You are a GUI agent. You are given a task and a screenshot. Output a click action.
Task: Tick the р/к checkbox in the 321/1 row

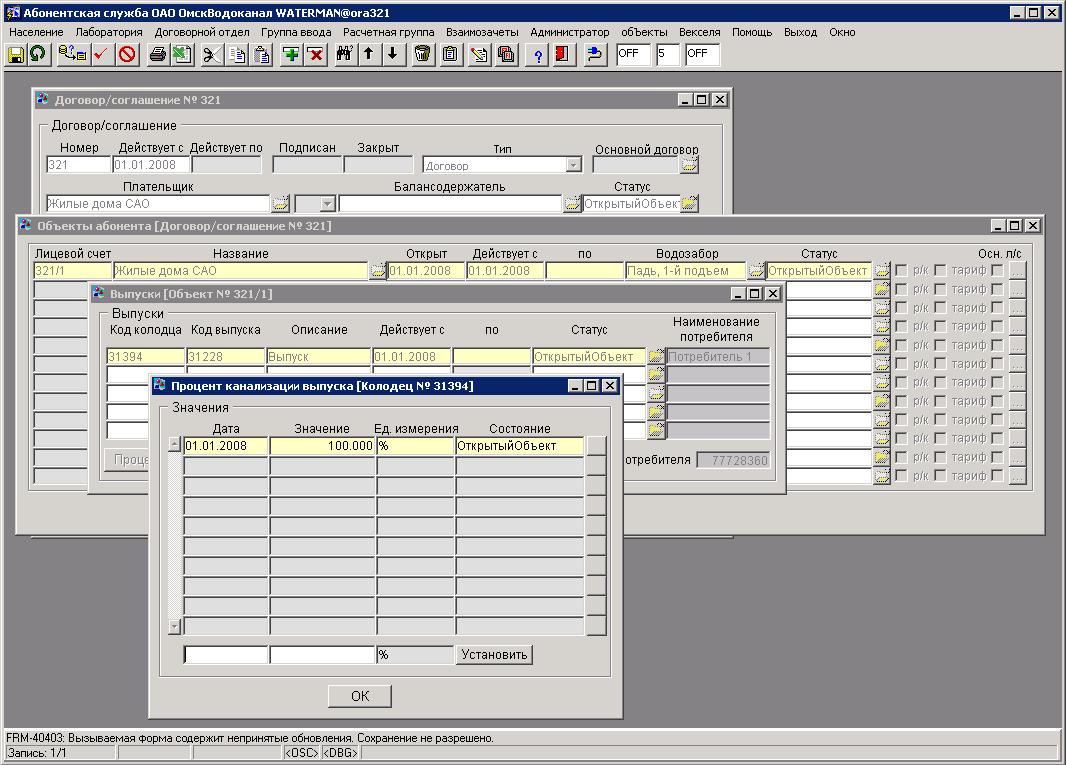pyautogui.click(x=901, y=270)
